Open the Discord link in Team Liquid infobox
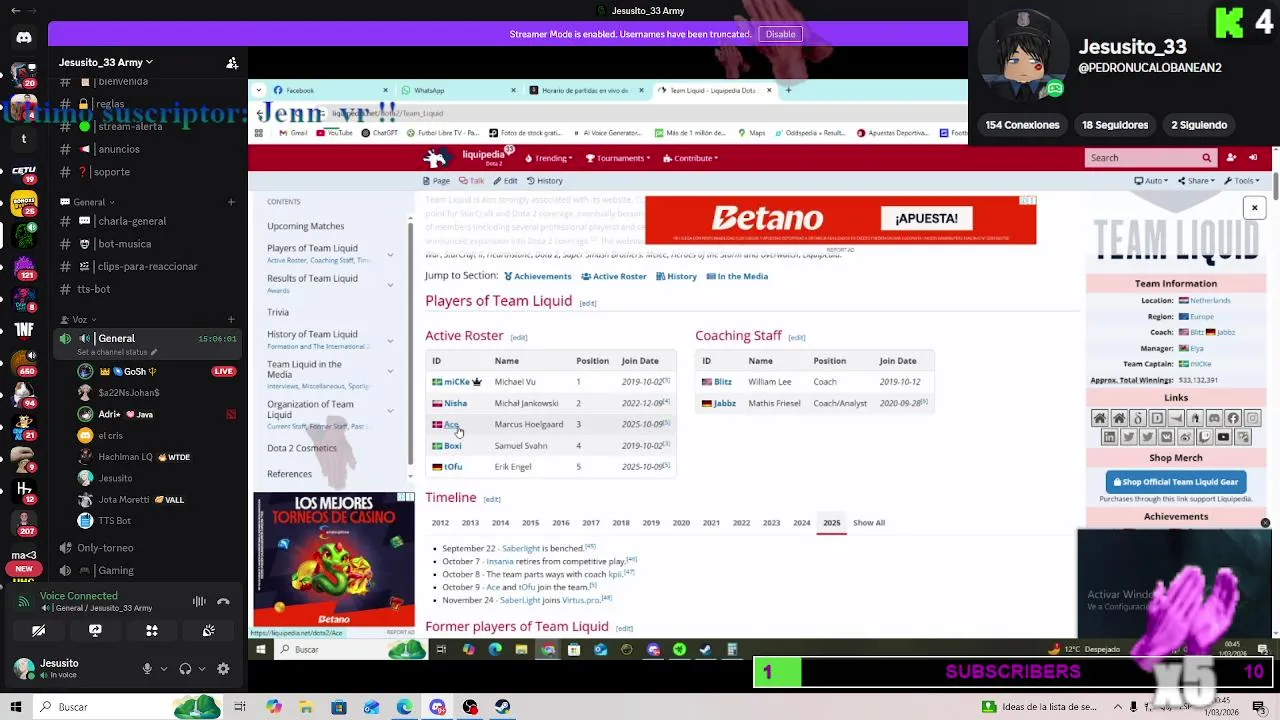The height and width of the screenshot is (720, 1280). pyautogui.click(x=1214, y=419)
